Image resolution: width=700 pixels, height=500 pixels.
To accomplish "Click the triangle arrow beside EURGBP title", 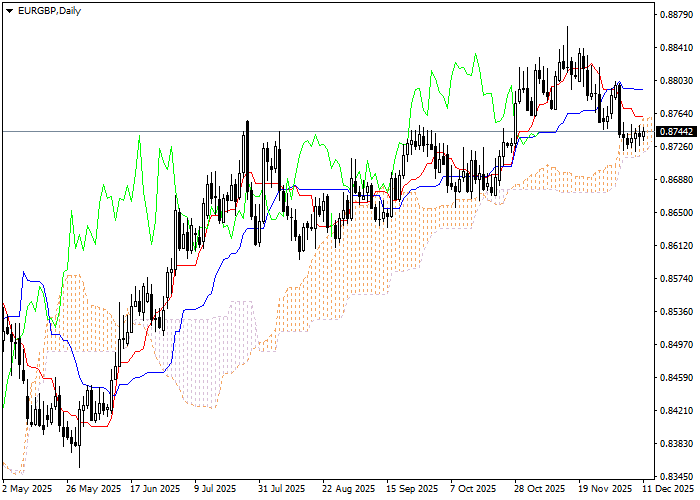I will (x=9, y=10).
